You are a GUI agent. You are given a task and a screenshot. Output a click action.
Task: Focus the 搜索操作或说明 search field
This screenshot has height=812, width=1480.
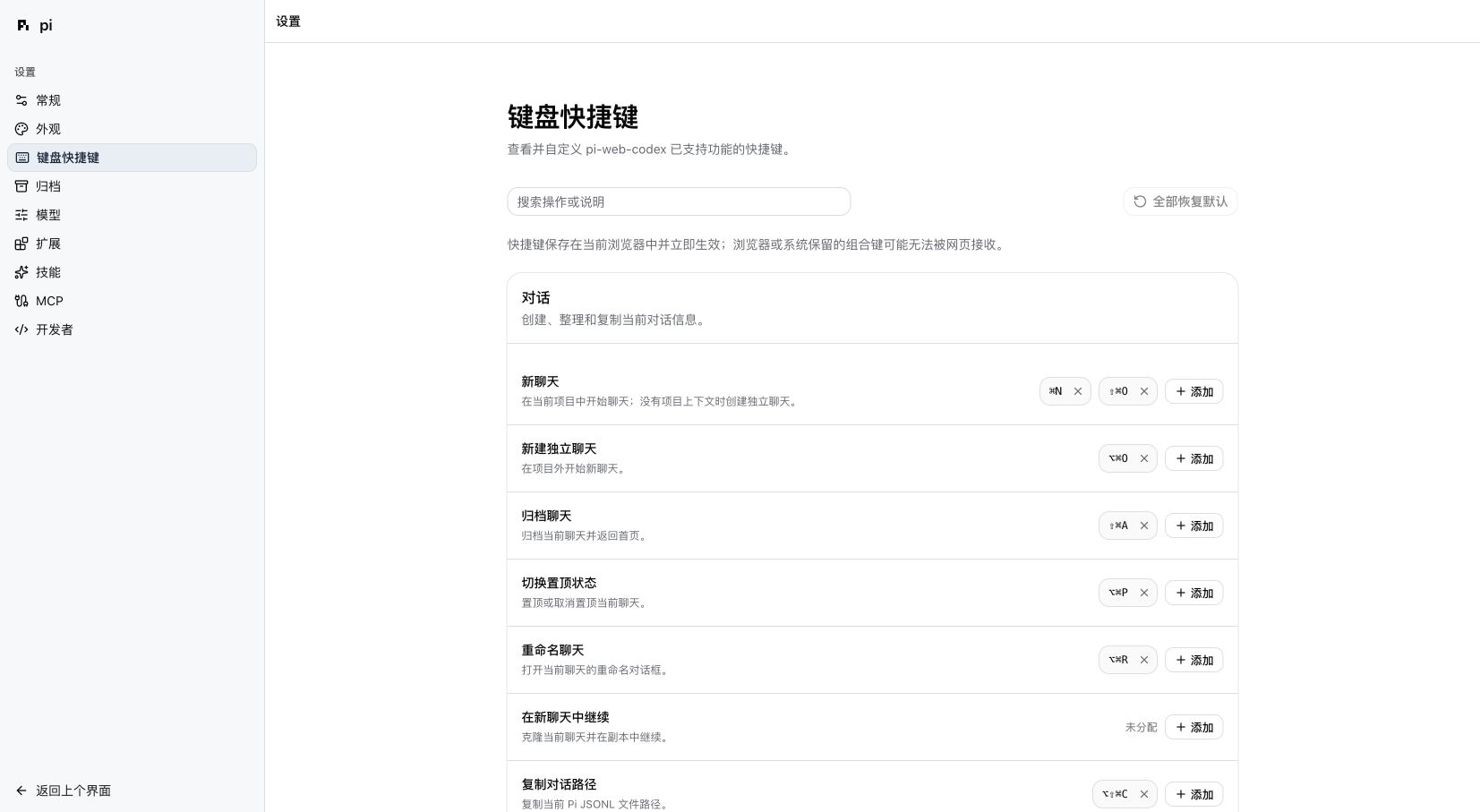pos(679,201)
